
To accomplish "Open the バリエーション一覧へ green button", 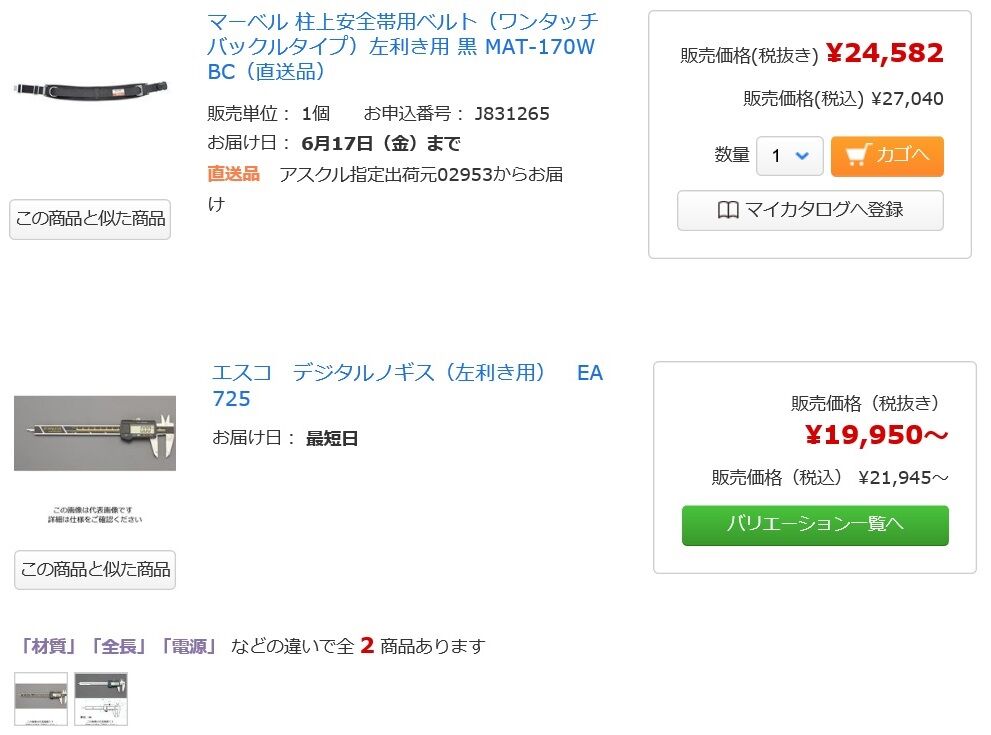I will point(815,525).
